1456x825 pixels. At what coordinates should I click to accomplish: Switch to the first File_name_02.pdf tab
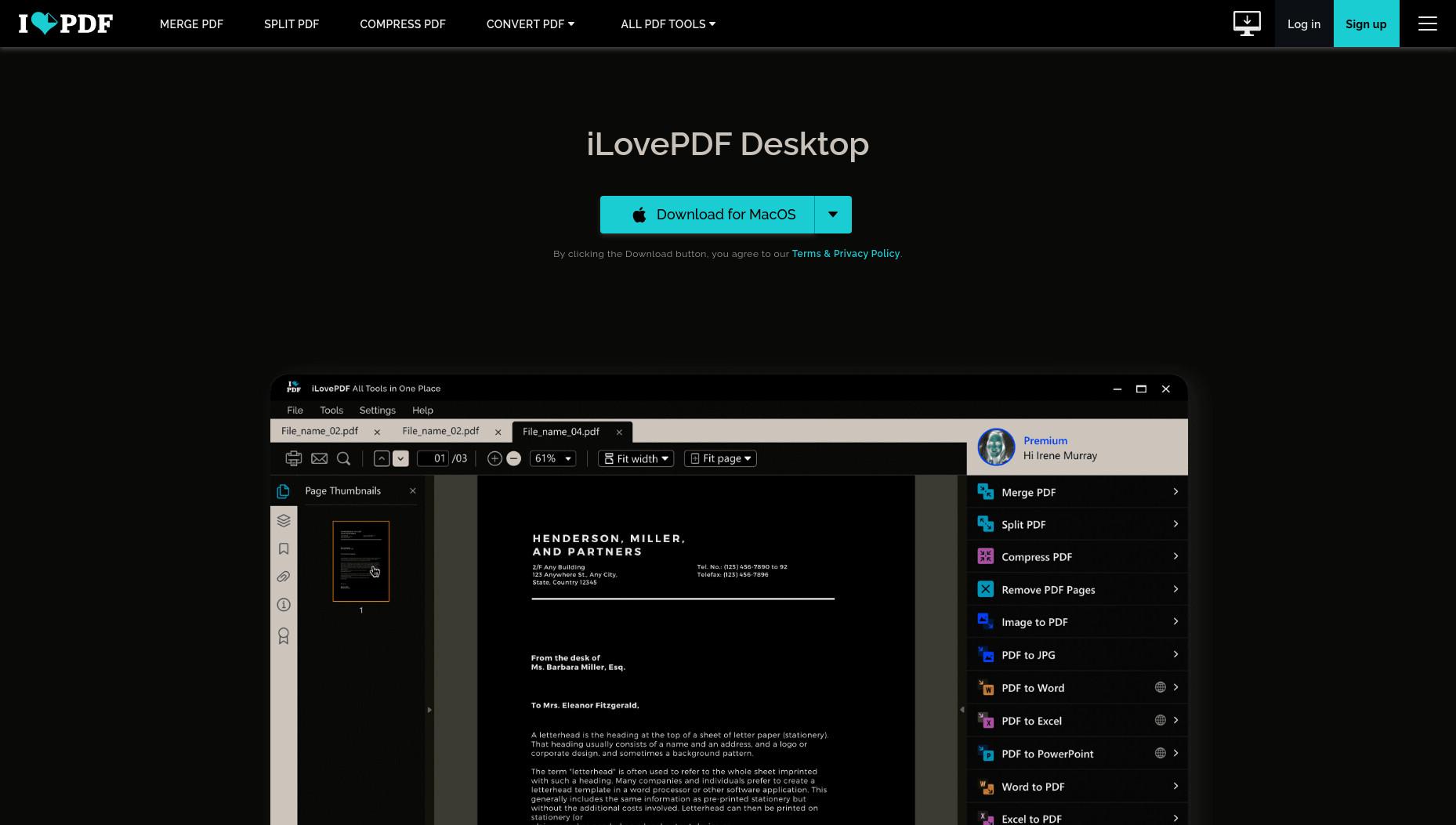pos(320,431)
